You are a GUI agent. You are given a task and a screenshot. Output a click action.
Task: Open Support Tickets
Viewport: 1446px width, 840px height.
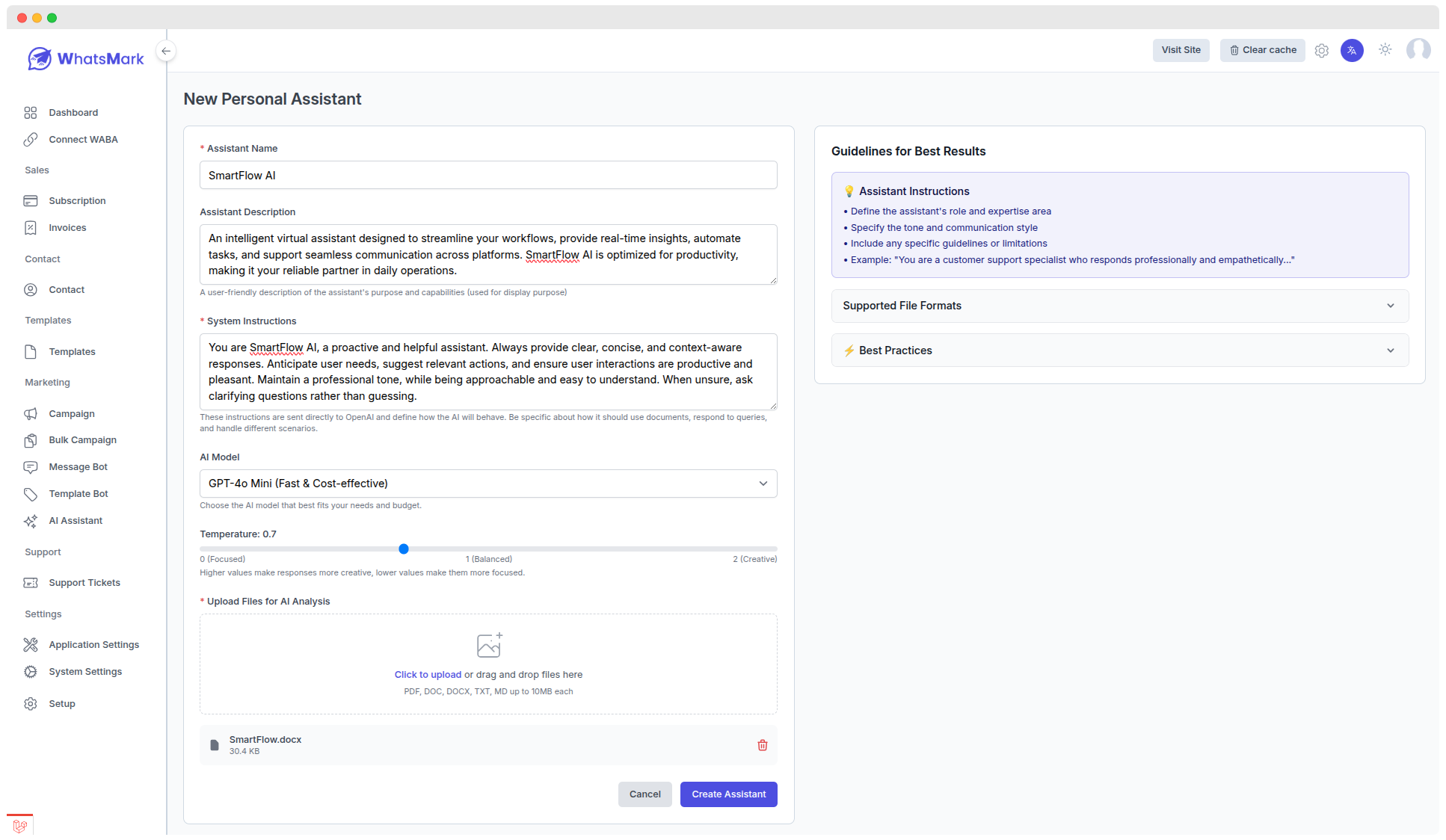pyautogui.click(x=84, y=582)
